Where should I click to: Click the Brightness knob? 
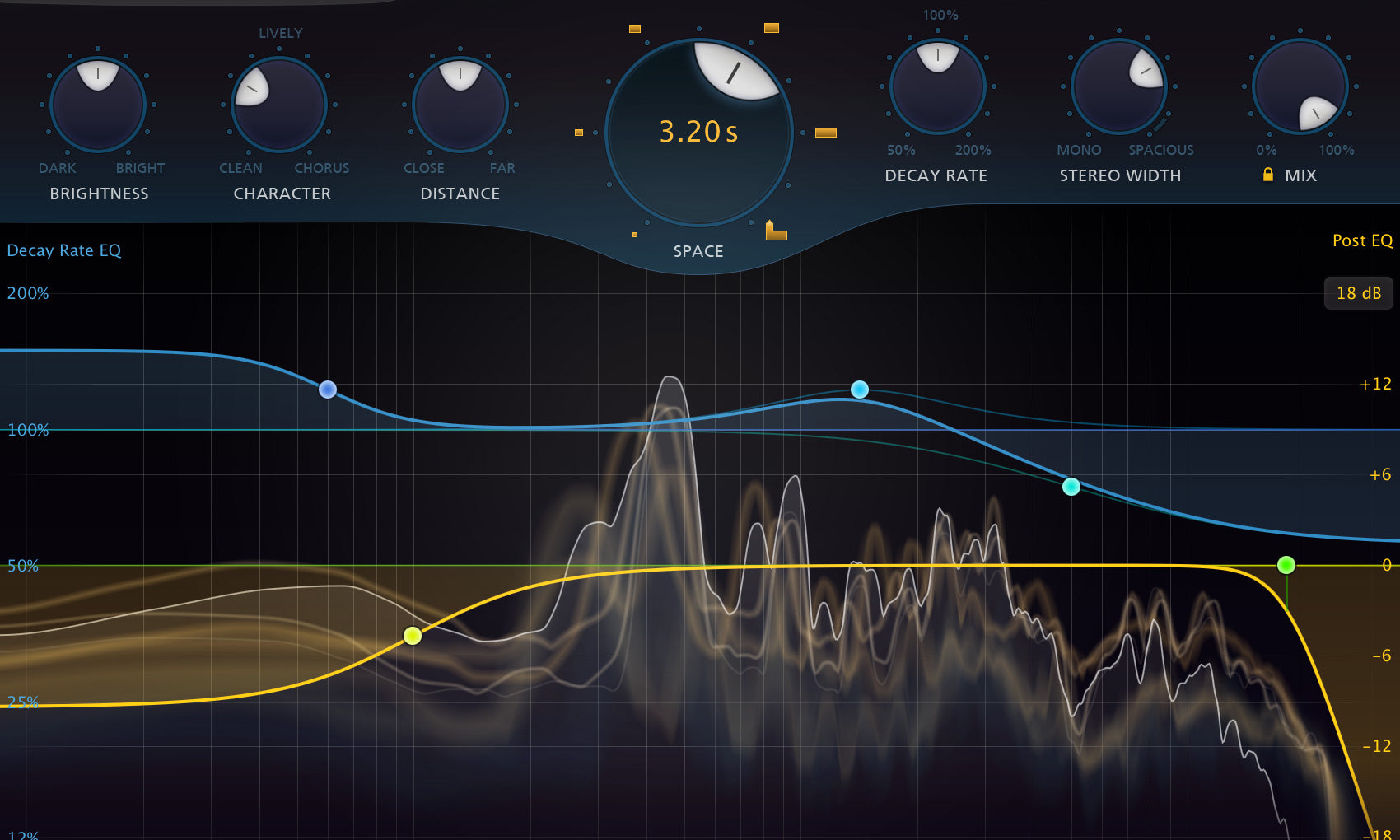tap(98, 105)
